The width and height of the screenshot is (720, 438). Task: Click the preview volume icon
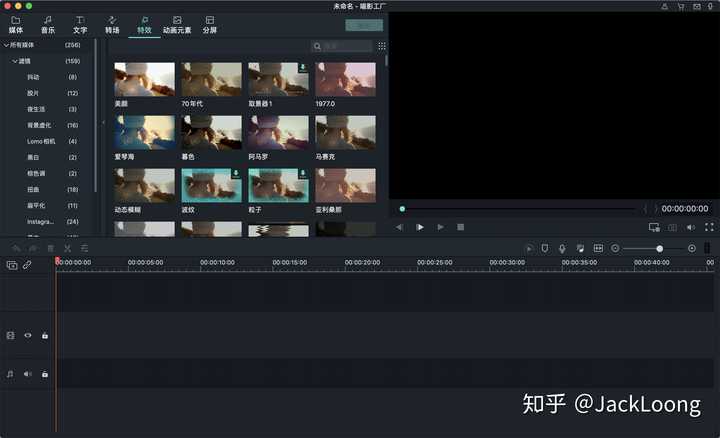(x=691, y=227)
